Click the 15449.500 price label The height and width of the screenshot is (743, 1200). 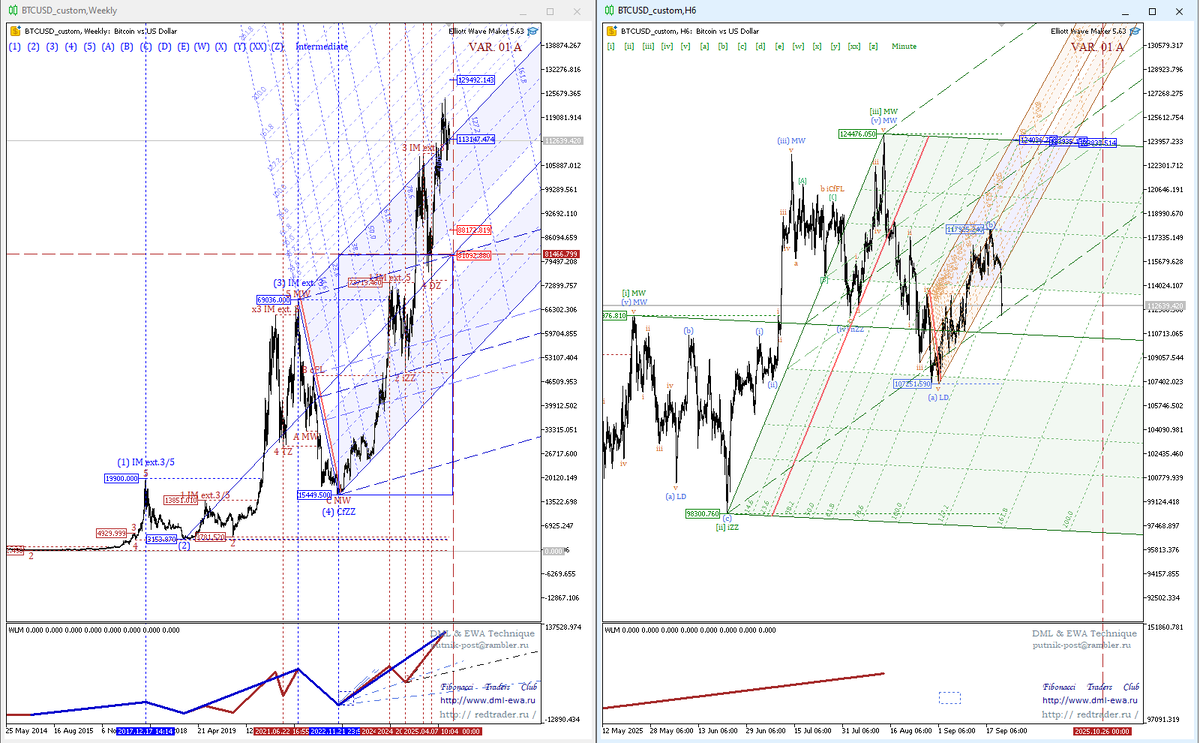tap(314, 494)
